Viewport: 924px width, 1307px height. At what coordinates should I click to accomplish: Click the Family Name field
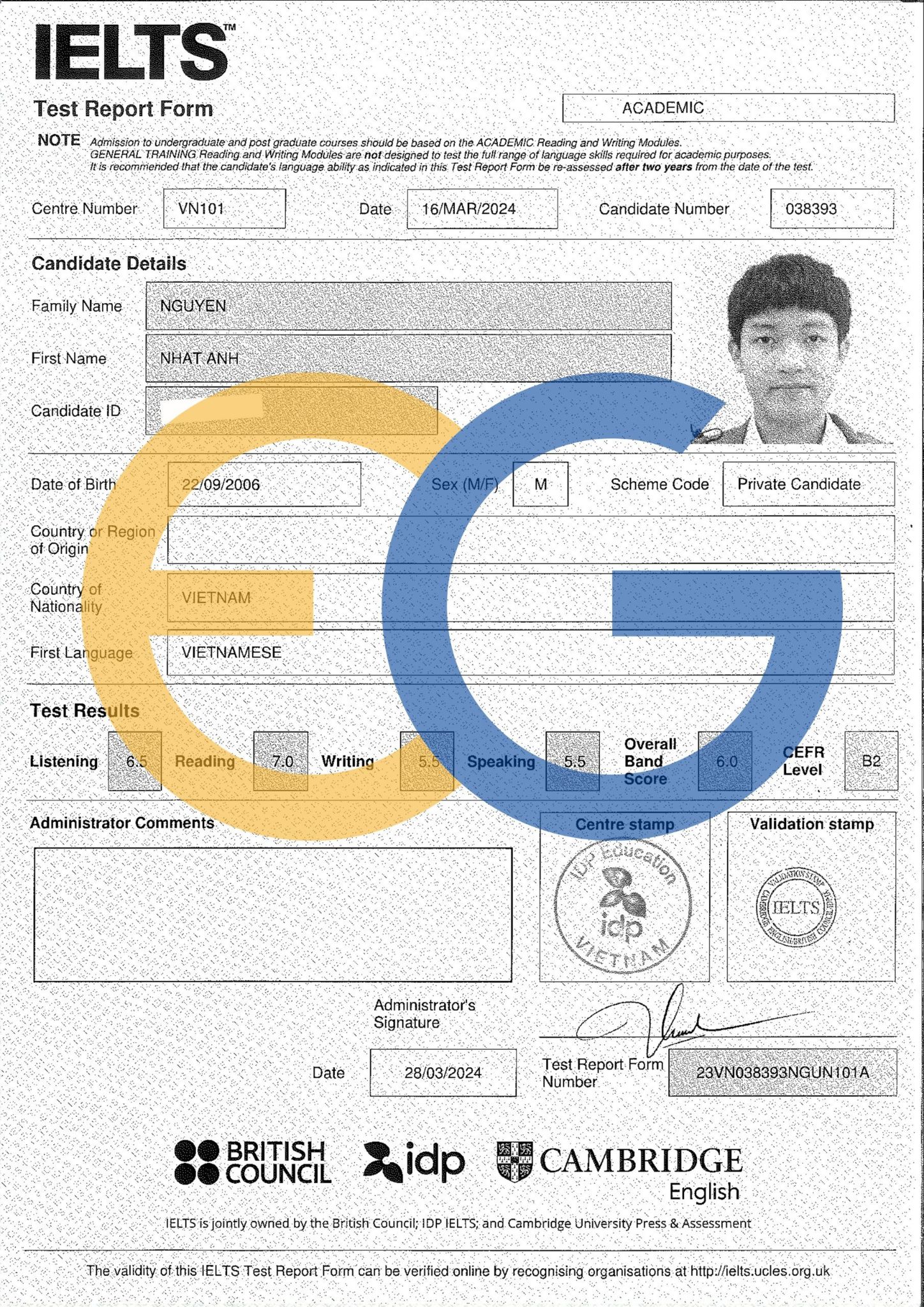[x=408, y=306]
